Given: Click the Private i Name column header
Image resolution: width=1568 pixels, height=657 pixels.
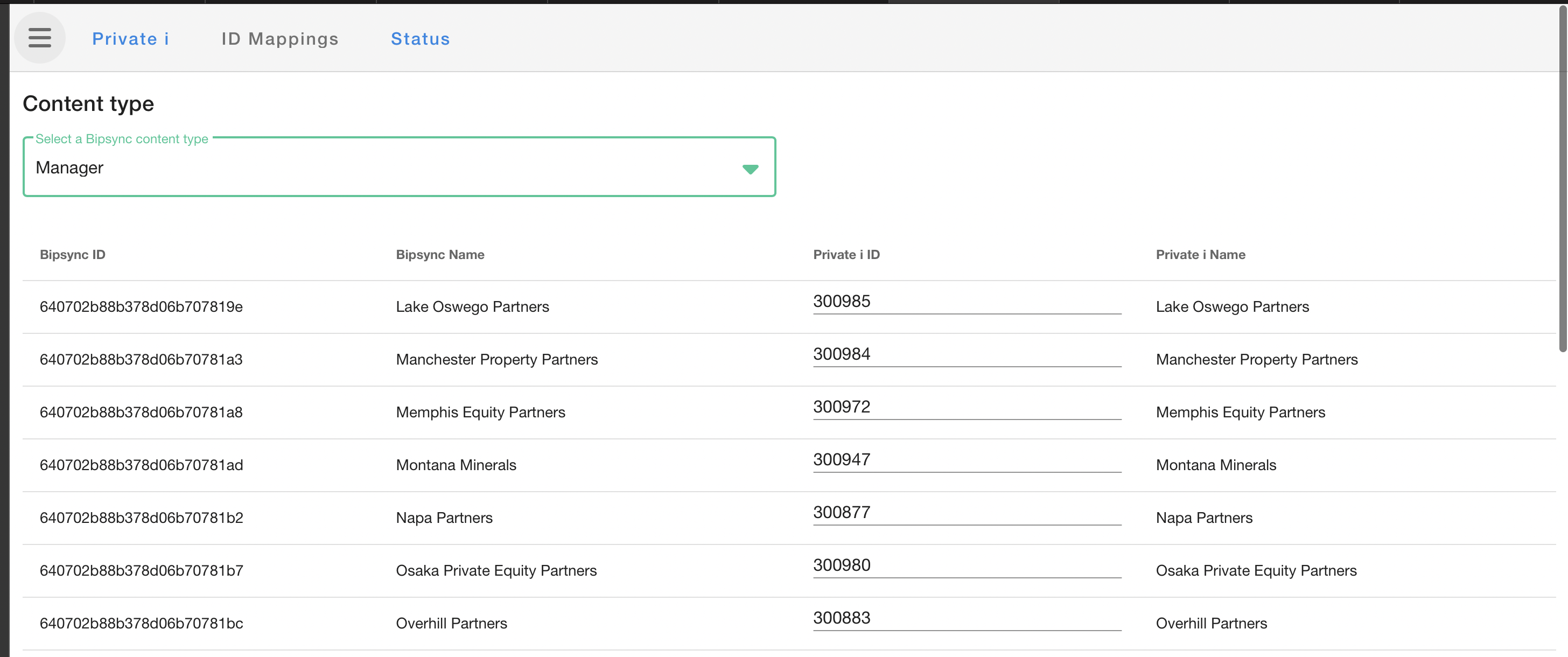Looking at the screenshot, I should click(x=1200, y=255).
